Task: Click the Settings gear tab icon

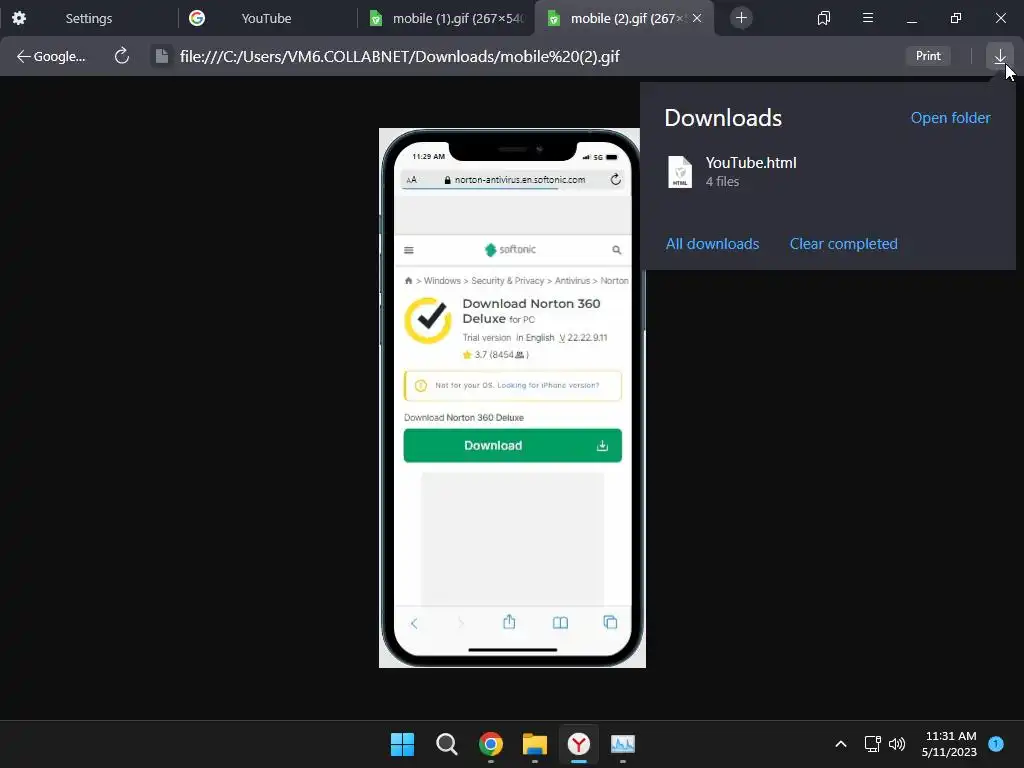Action: (x=19, y=18)
